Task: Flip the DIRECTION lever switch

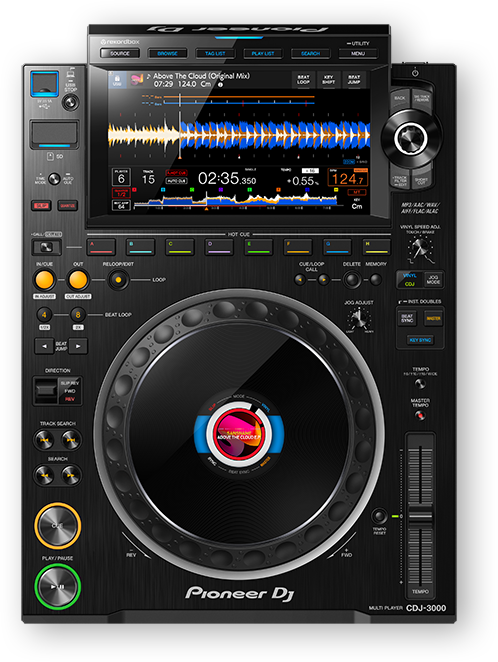Action: click(x=46, y=390)
